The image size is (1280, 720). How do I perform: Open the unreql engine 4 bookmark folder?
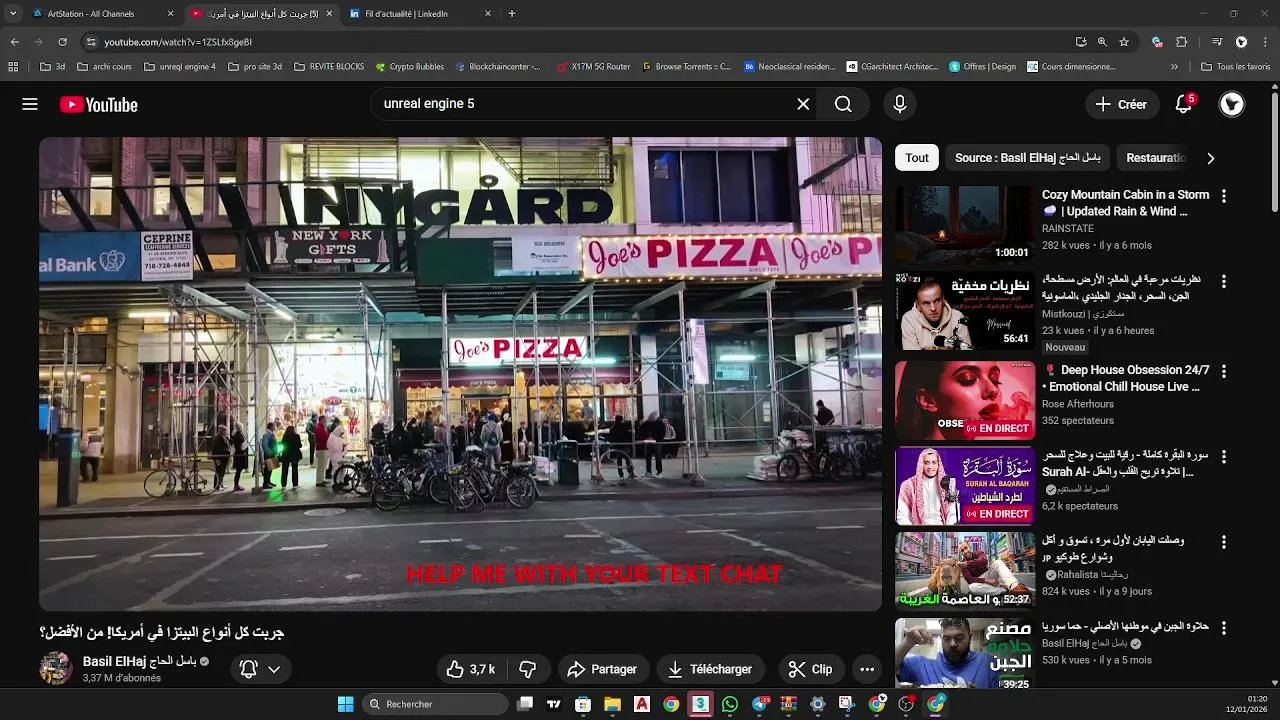point(180,67)
